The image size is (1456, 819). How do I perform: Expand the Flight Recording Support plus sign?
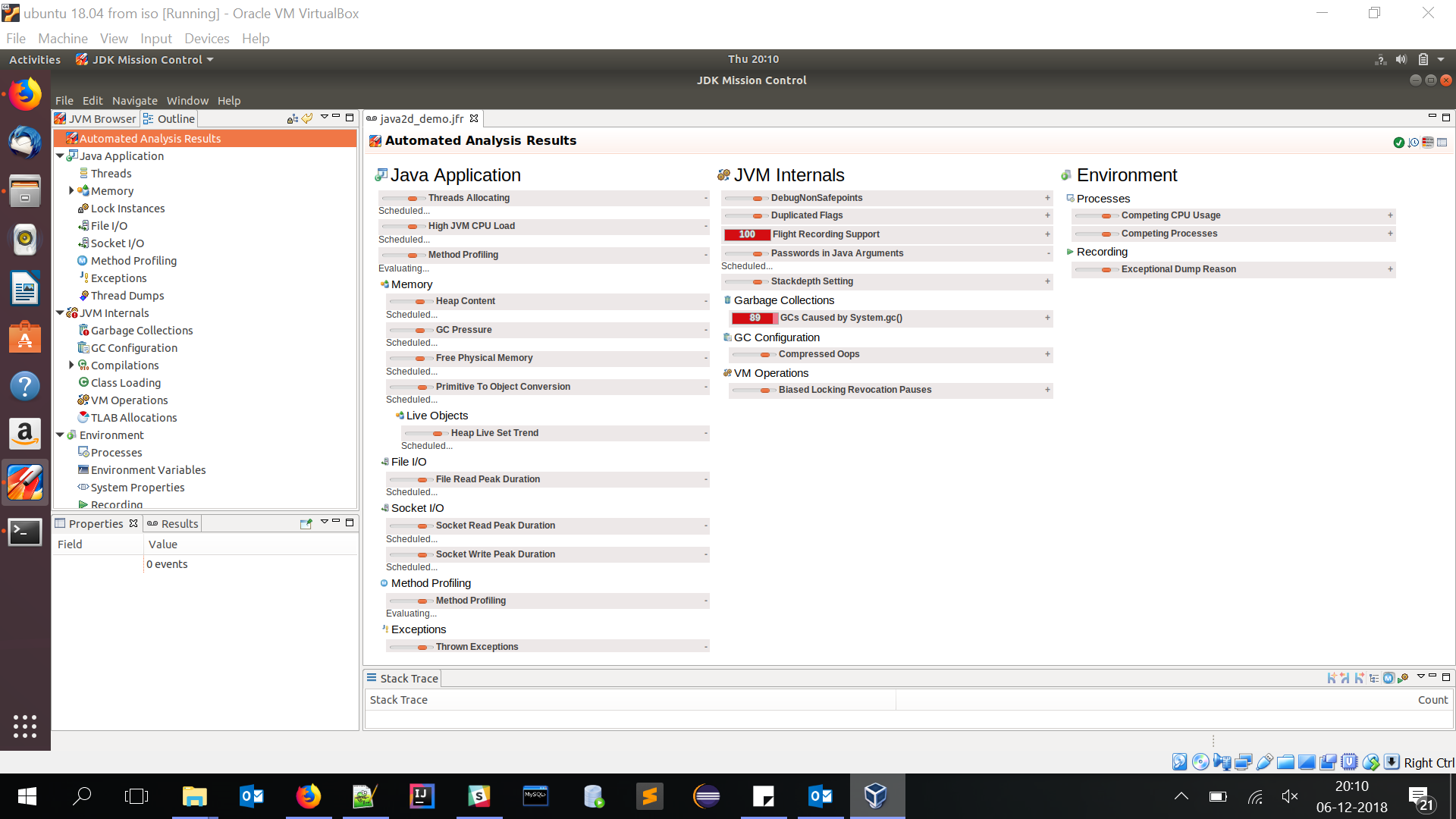coord(1047,234)
